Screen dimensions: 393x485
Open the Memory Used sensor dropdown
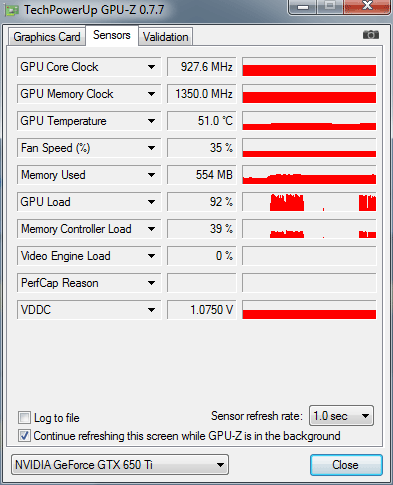151,175
